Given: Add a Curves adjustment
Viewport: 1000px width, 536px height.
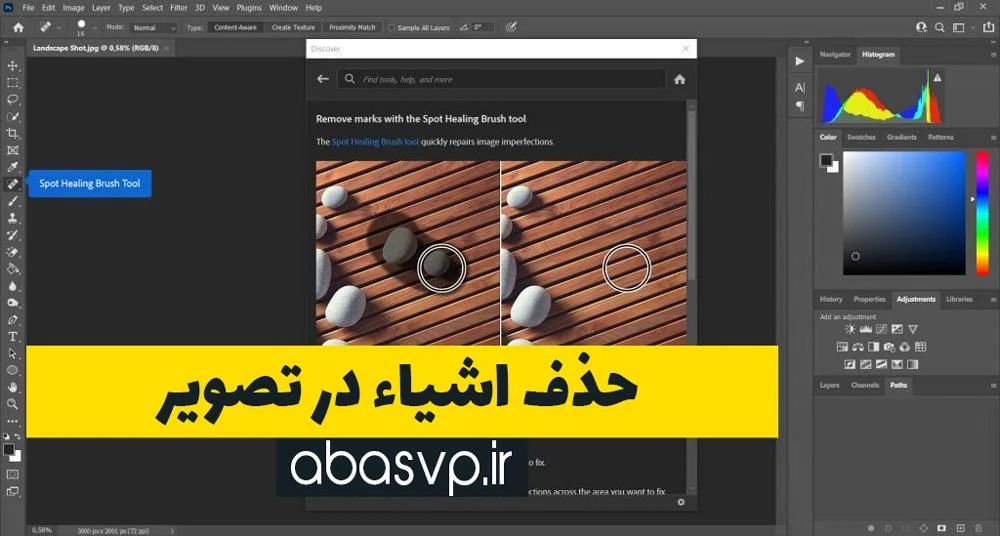Looking at the screenshot, I should (x=881, y=329).
